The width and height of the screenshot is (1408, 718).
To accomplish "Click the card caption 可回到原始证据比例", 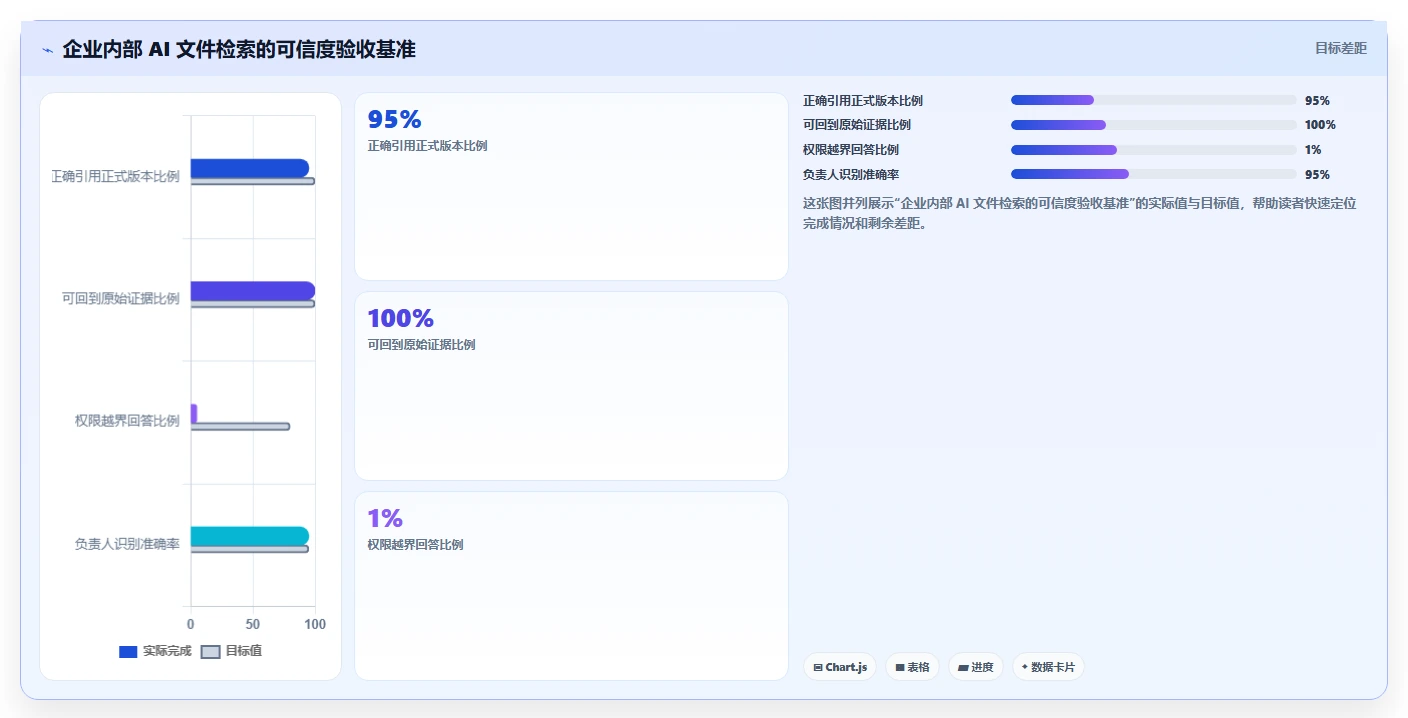I will point(421,345).
